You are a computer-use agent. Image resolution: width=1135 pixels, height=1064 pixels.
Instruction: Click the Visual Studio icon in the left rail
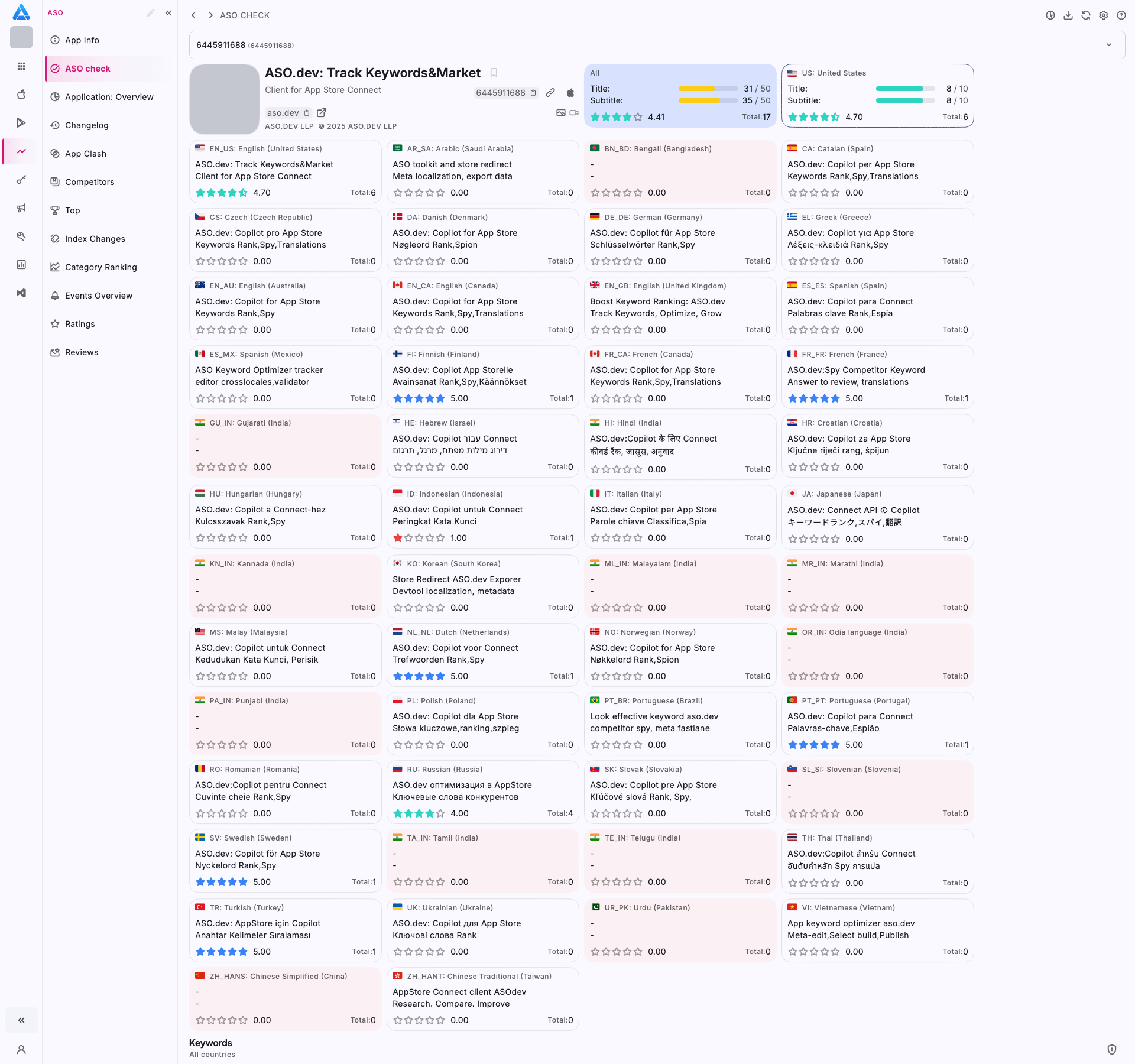(x=21, y=293)
